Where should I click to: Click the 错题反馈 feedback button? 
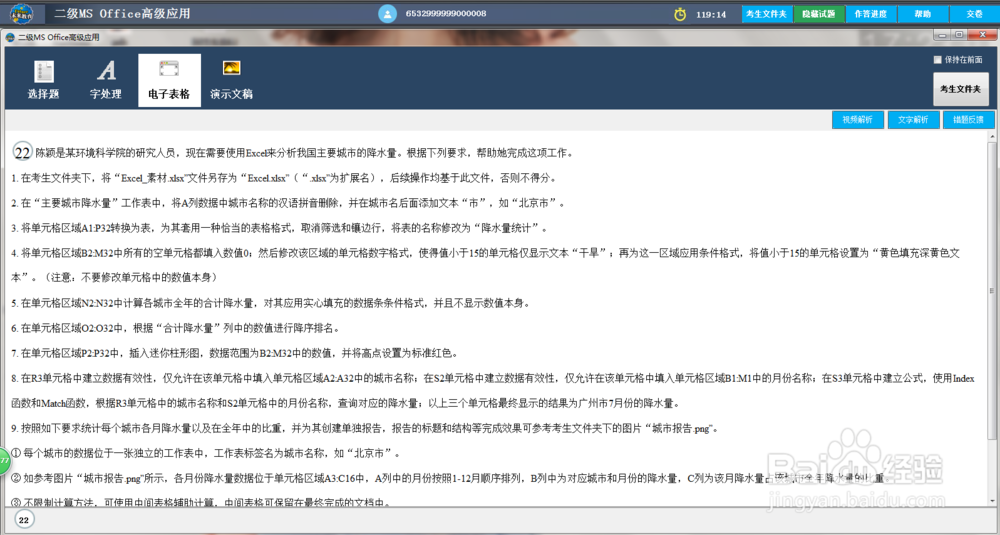[969, 120]
